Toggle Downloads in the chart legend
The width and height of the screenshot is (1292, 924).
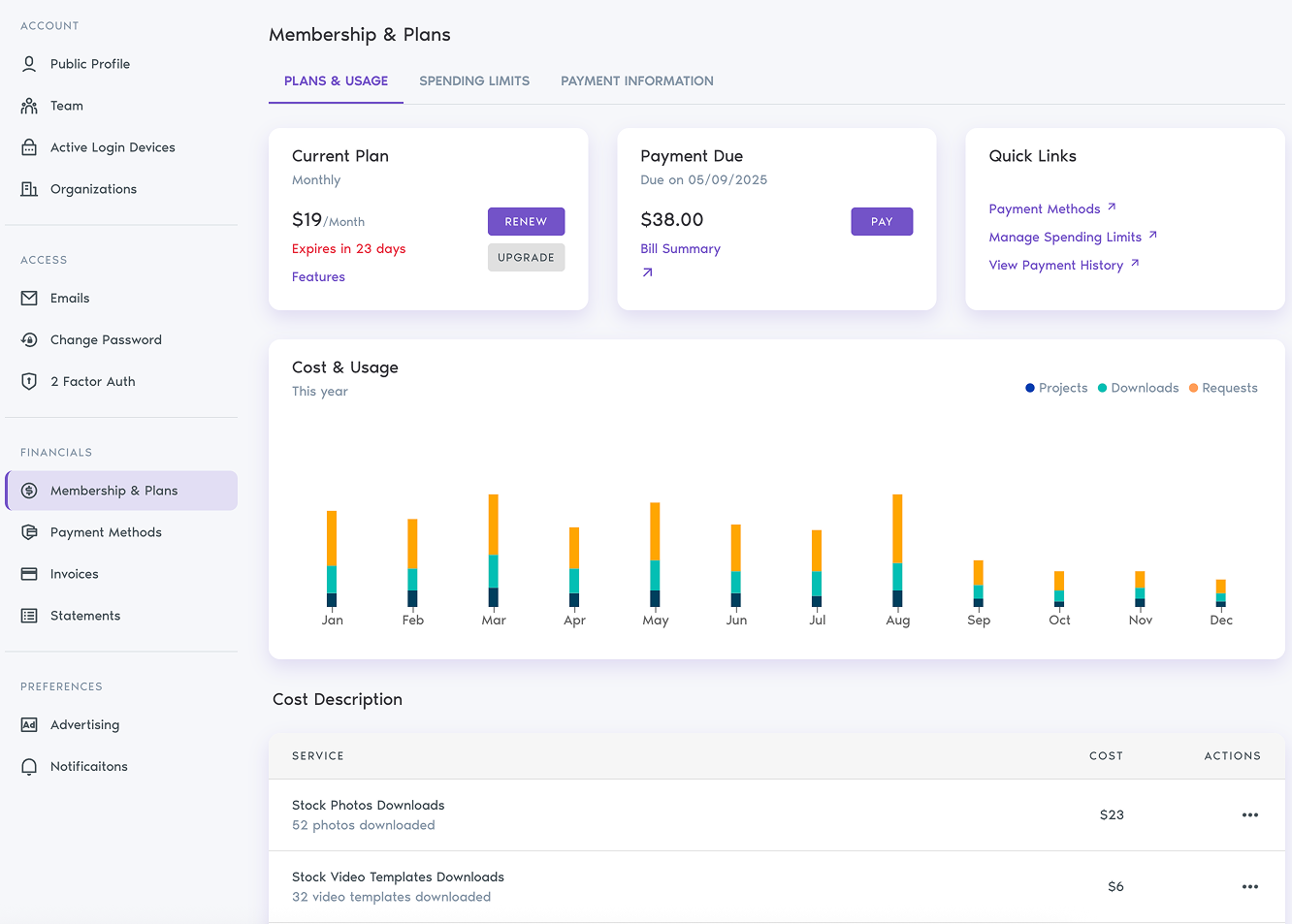pos(1137,387)
